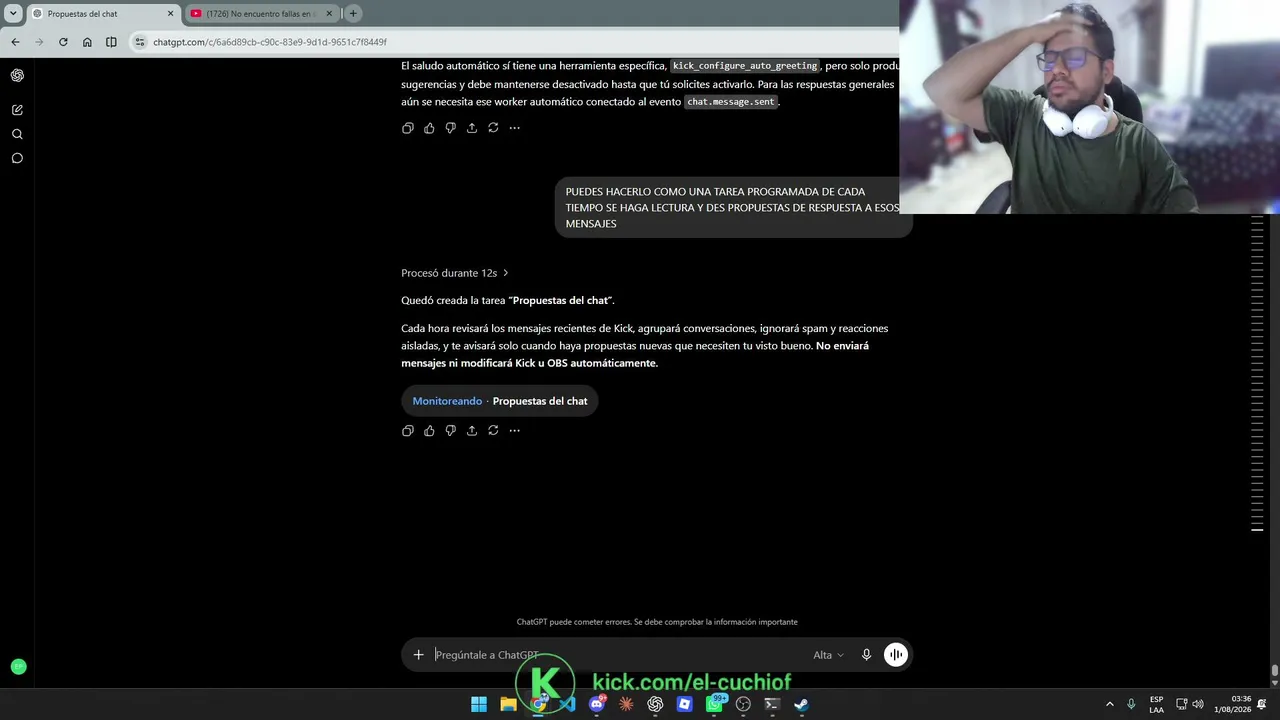
Task: Select the "chat.message.sent" code text
Action: (x=731, y=102)
